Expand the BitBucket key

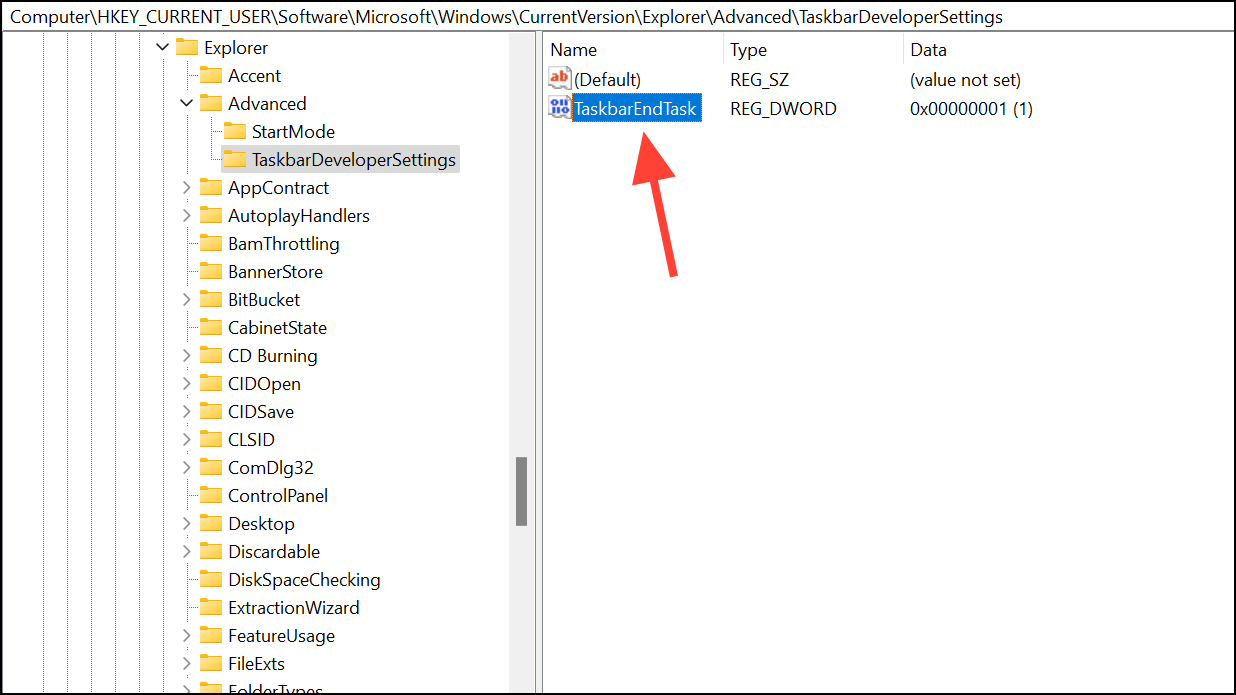(186, 299)
